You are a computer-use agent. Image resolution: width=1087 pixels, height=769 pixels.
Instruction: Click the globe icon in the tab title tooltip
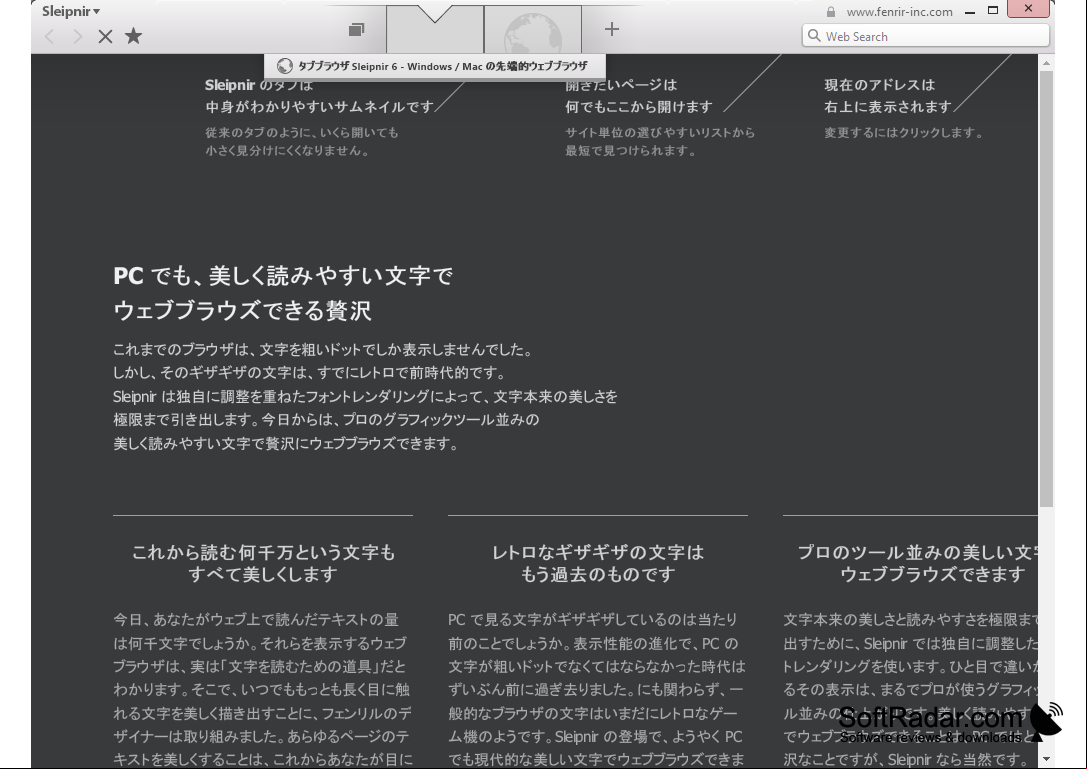click(284, 66)
